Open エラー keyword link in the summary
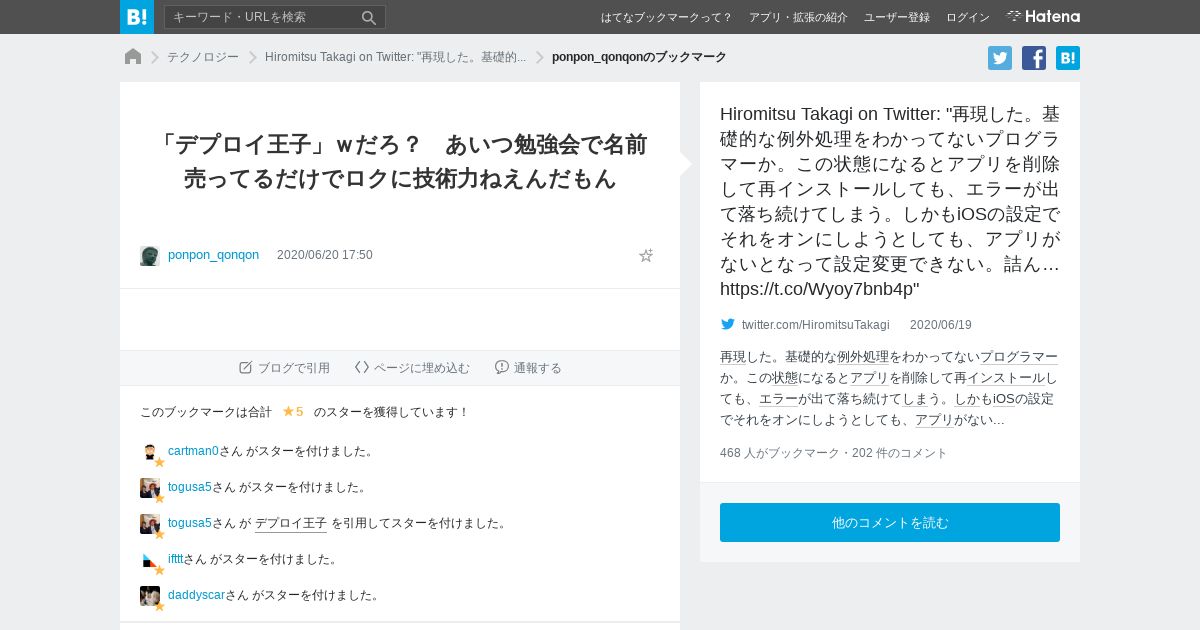Viewport: 1200px width, 630px height. (x=778, y=399)
